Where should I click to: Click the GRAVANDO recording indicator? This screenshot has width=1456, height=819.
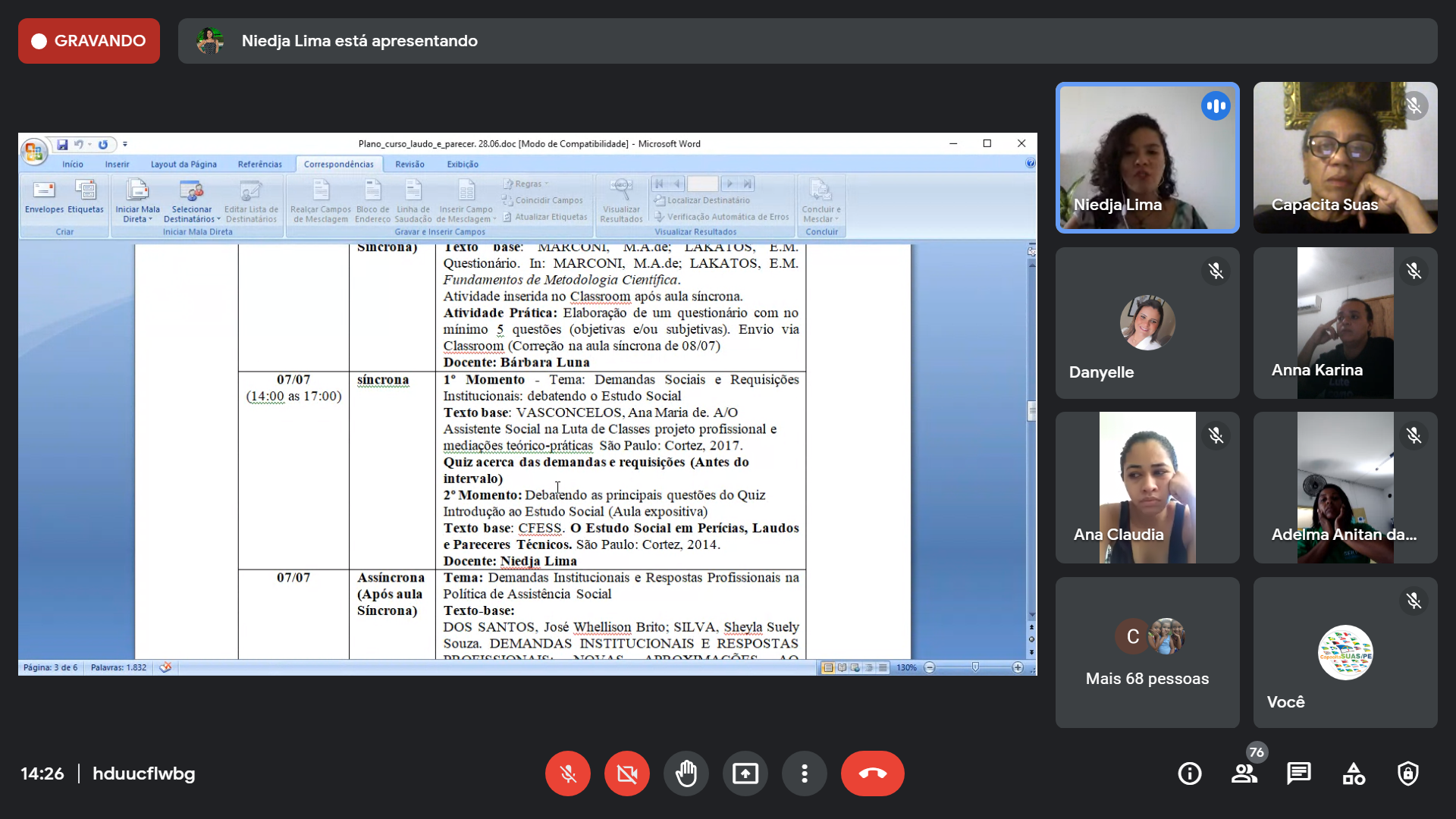pos(89,41)
